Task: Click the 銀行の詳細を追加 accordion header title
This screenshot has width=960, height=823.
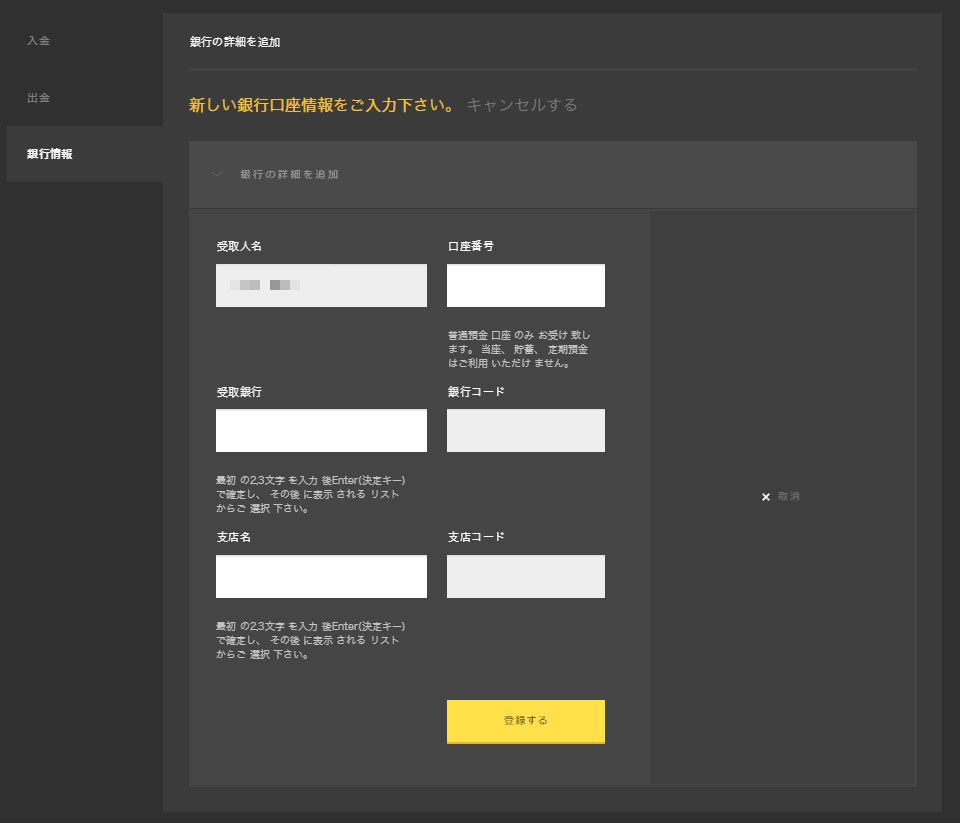Action: [289, 175]
